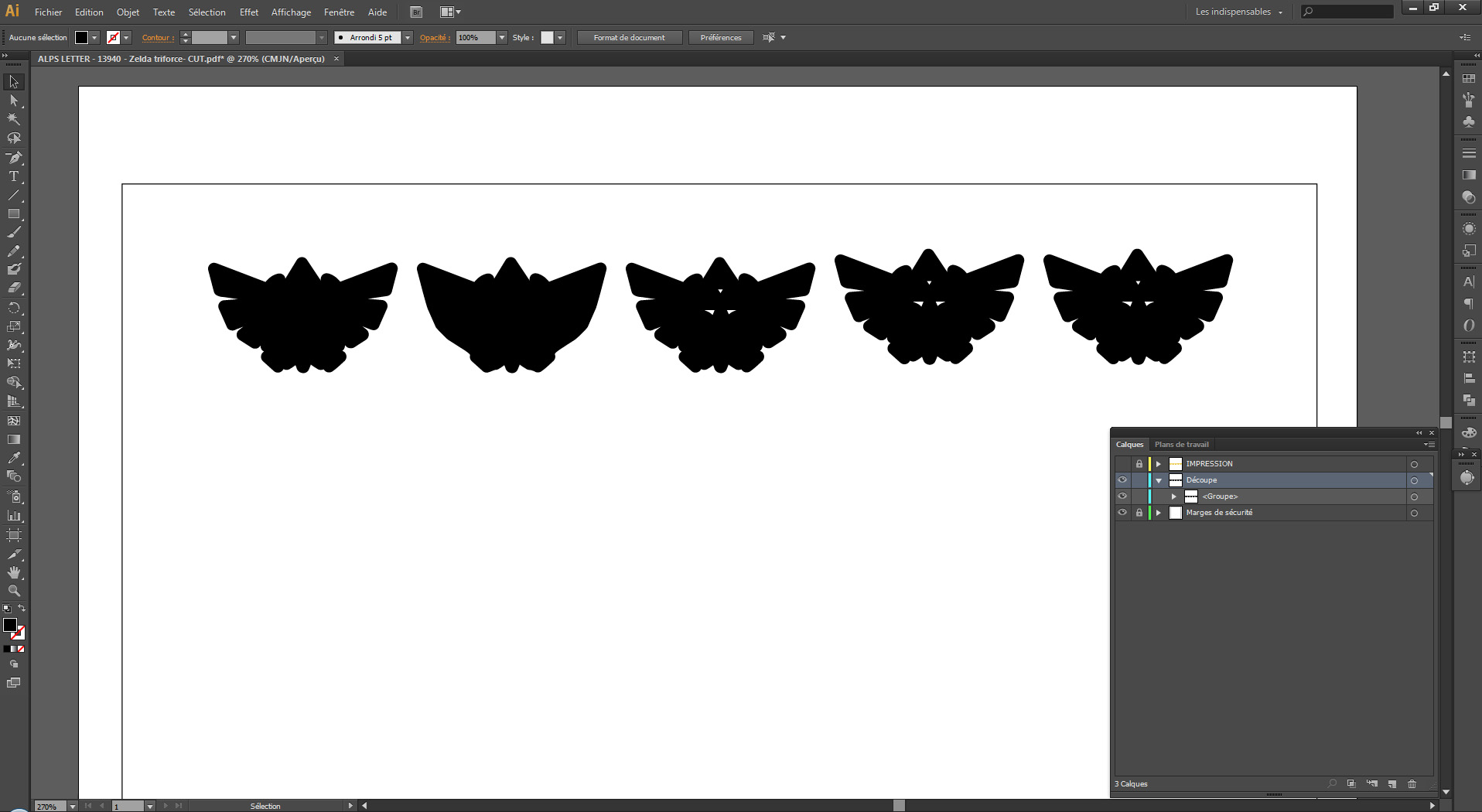Select the Magic Wand tool
This screenshot has width=1482, height=812.
(x=14, y=119)
